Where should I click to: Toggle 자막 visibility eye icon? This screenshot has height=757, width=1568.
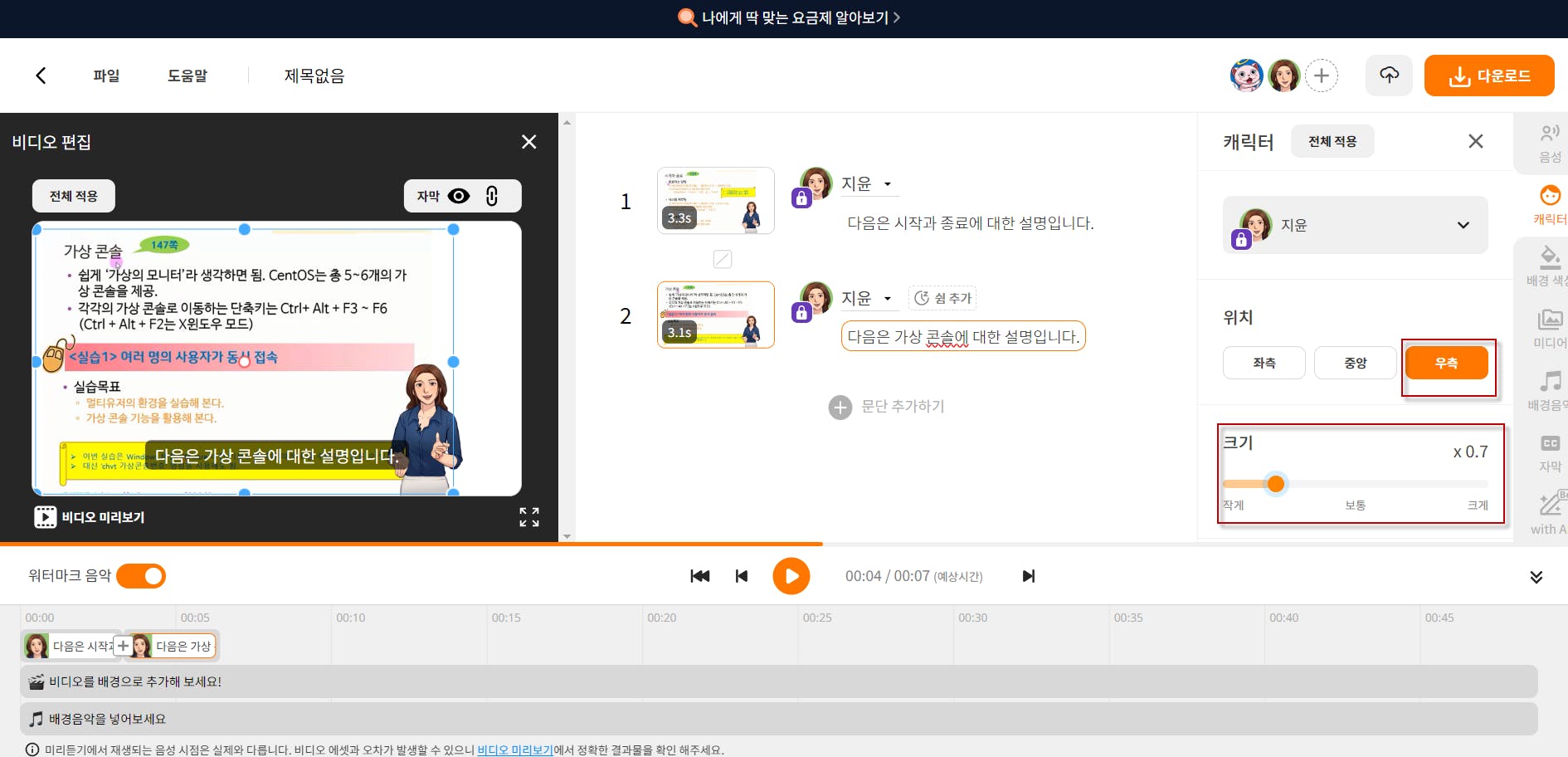point(459,196)
